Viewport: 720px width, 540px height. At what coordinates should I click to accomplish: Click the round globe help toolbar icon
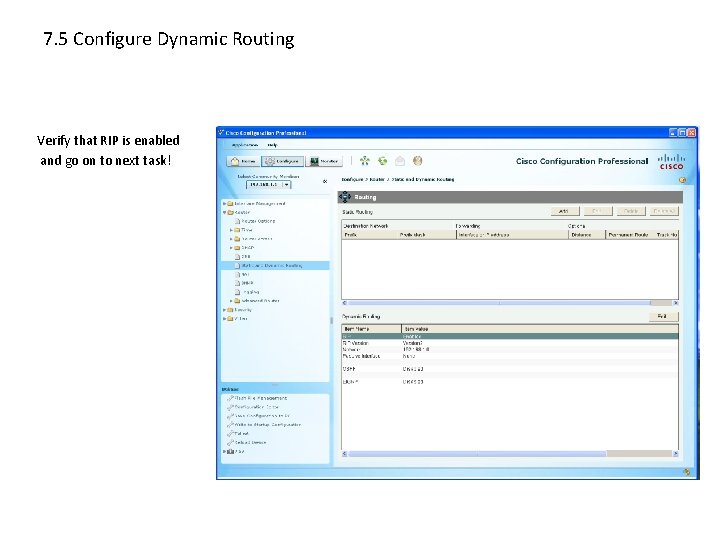pyautogui.click(x=417, y=161)
